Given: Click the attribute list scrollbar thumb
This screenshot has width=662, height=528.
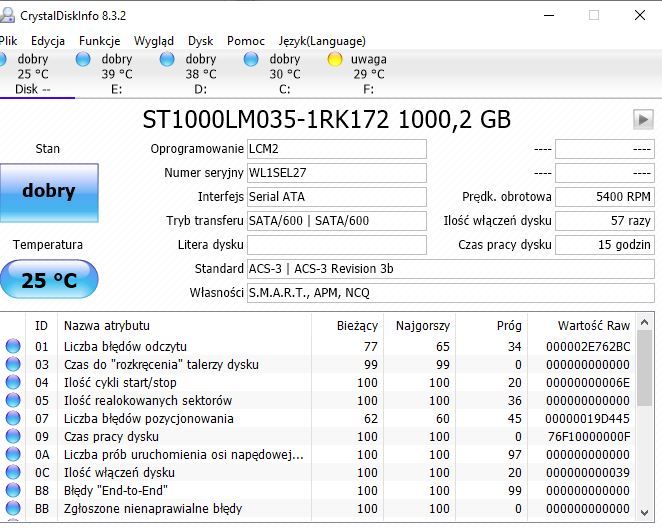Looking at the screenshot, I should (x=644, y=368).
